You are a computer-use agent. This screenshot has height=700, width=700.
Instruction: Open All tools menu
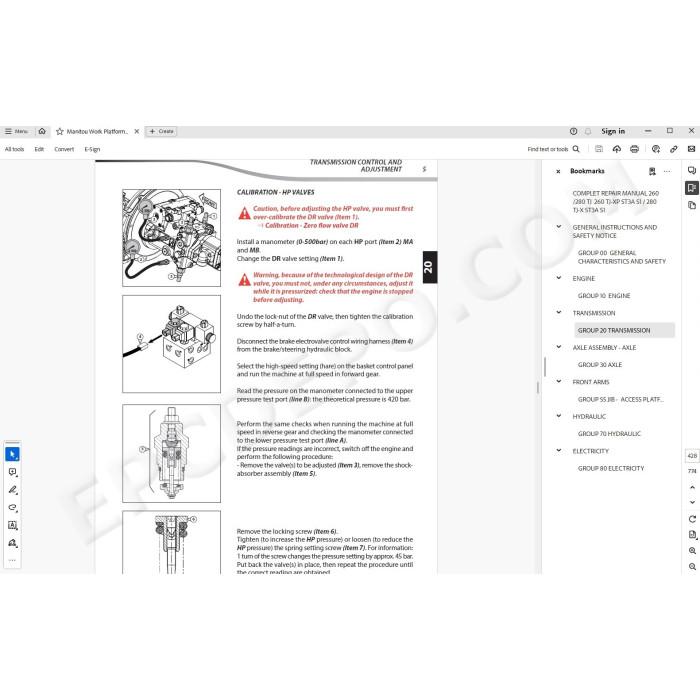pos(14,149)
